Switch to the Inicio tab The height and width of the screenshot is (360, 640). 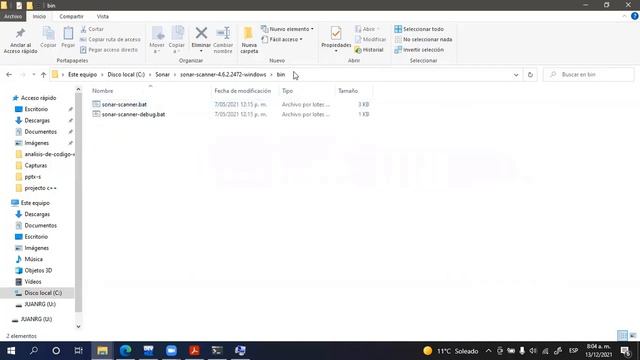coord(39,16)
